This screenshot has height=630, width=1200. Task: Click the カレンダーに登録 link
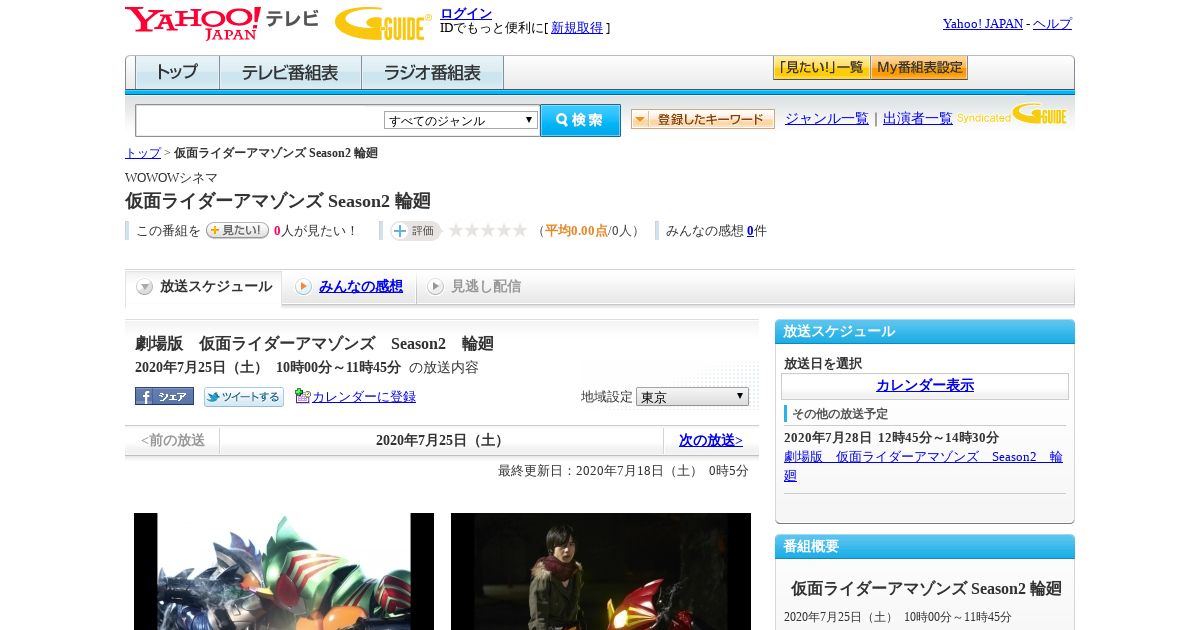pyautogui.click(x=364, y=397)
